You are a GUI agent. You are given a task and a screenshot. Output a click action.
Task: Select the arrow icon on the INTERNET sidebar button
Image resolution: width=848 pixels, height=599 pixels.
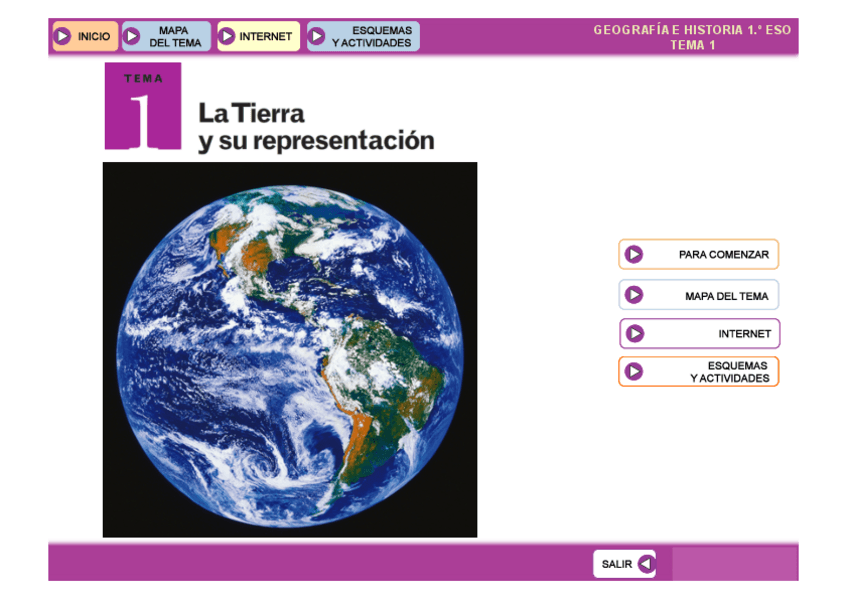click(635, 333)
